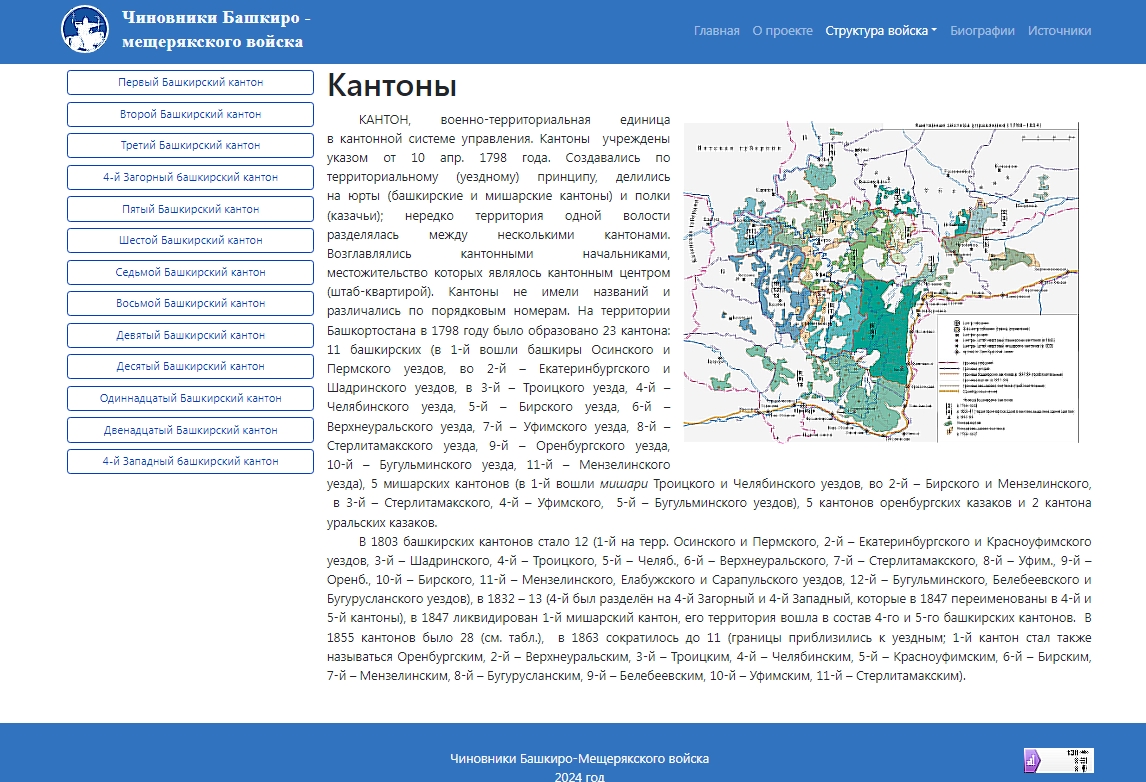Select Третий Башкирский кантон
This screenshot has height=782, width=1146.
(190, 145)
